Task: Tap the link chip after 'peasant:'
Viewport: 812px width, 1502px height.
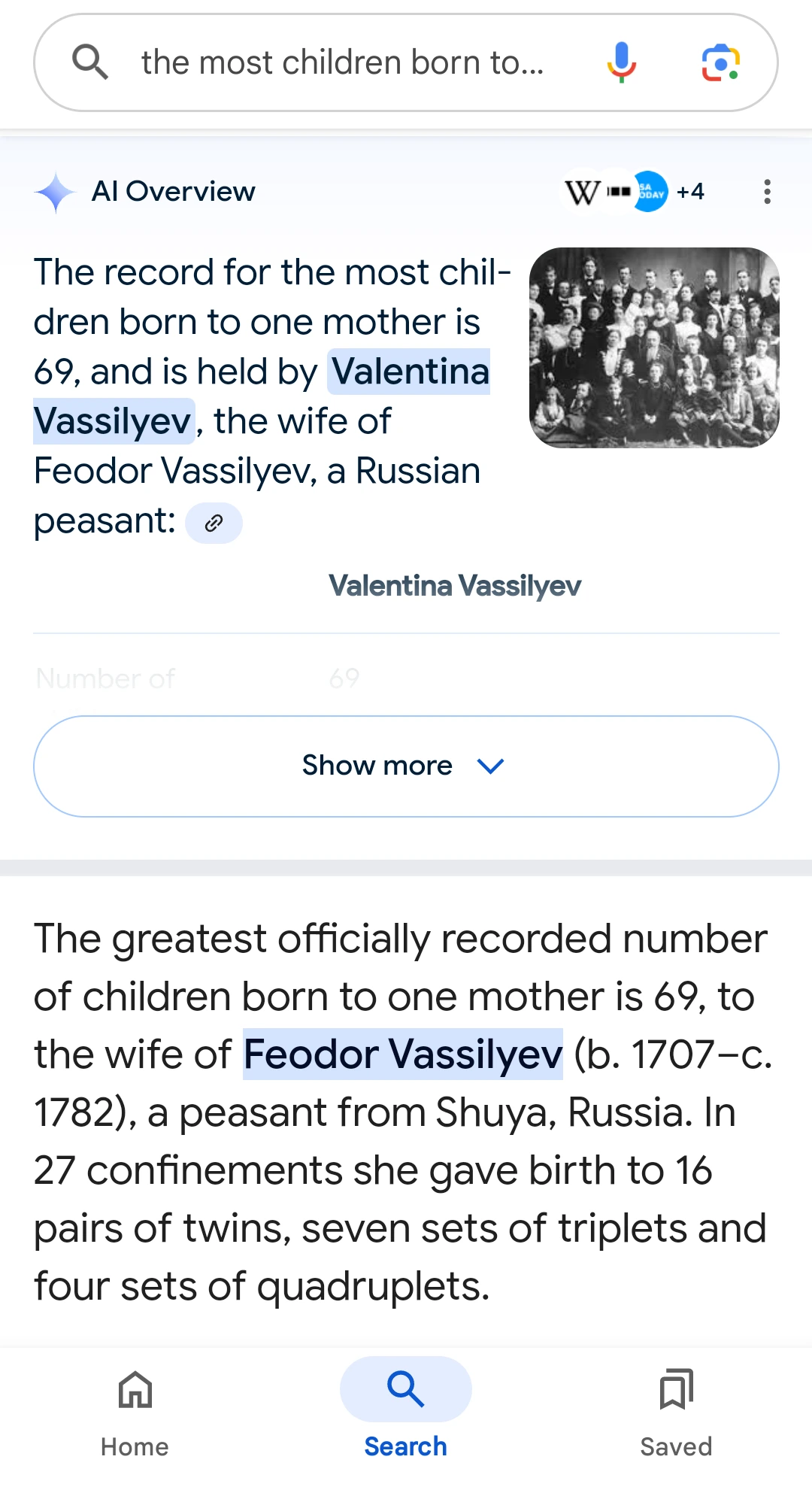Action: 214,523
